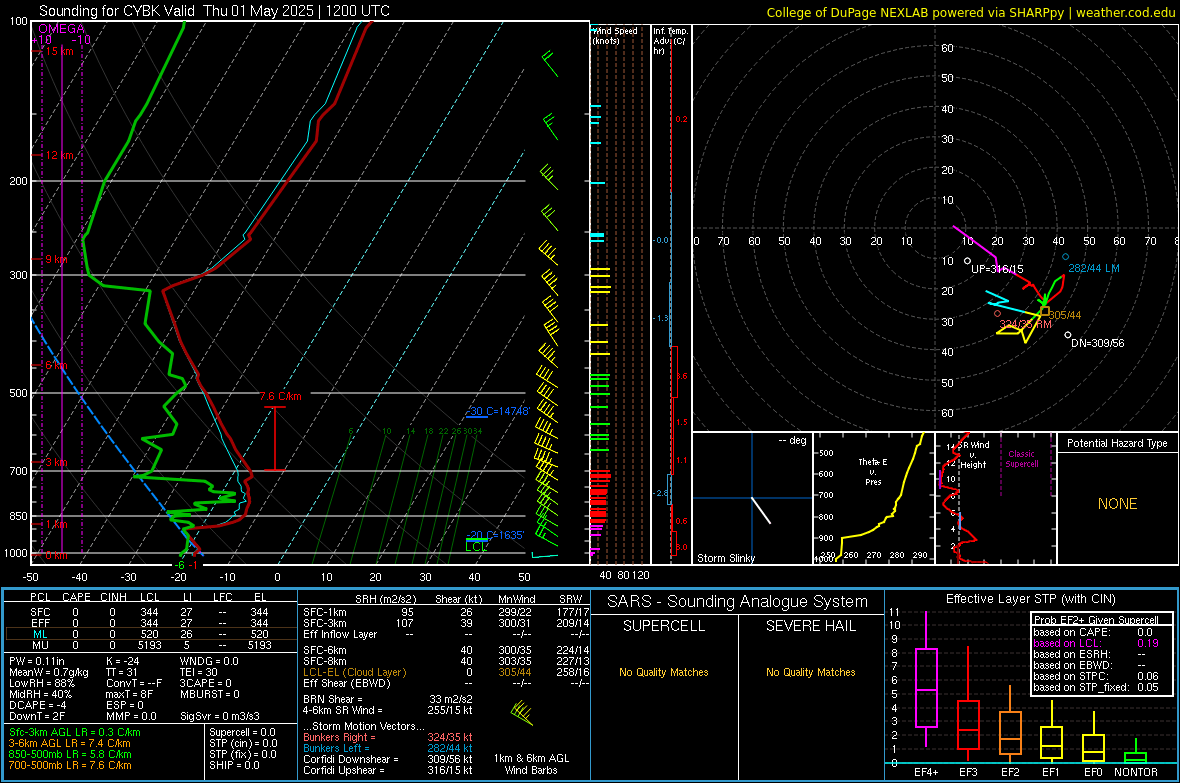
Task: Click the 'Inf. Temp. Adv.' panel header
Action: tap(670, 41)
